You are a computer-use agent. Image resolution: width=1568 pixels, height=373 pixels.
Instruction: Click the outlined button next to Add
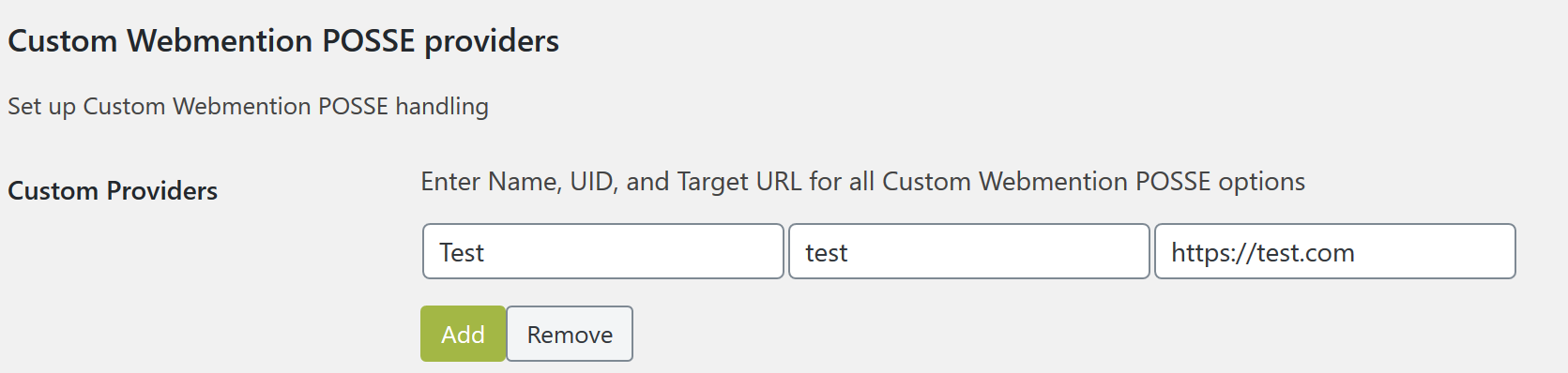coord(570,334)
